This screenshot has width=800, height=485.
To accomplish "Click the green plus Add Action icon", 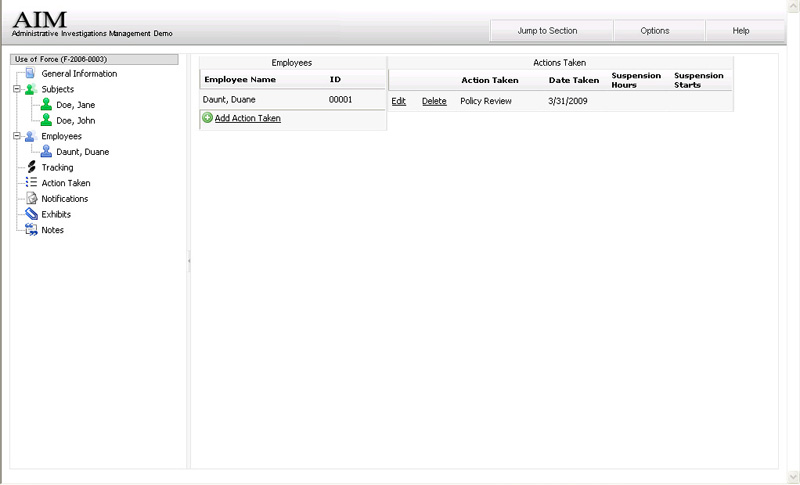I will pyautogui.click(x=207, y=118).
